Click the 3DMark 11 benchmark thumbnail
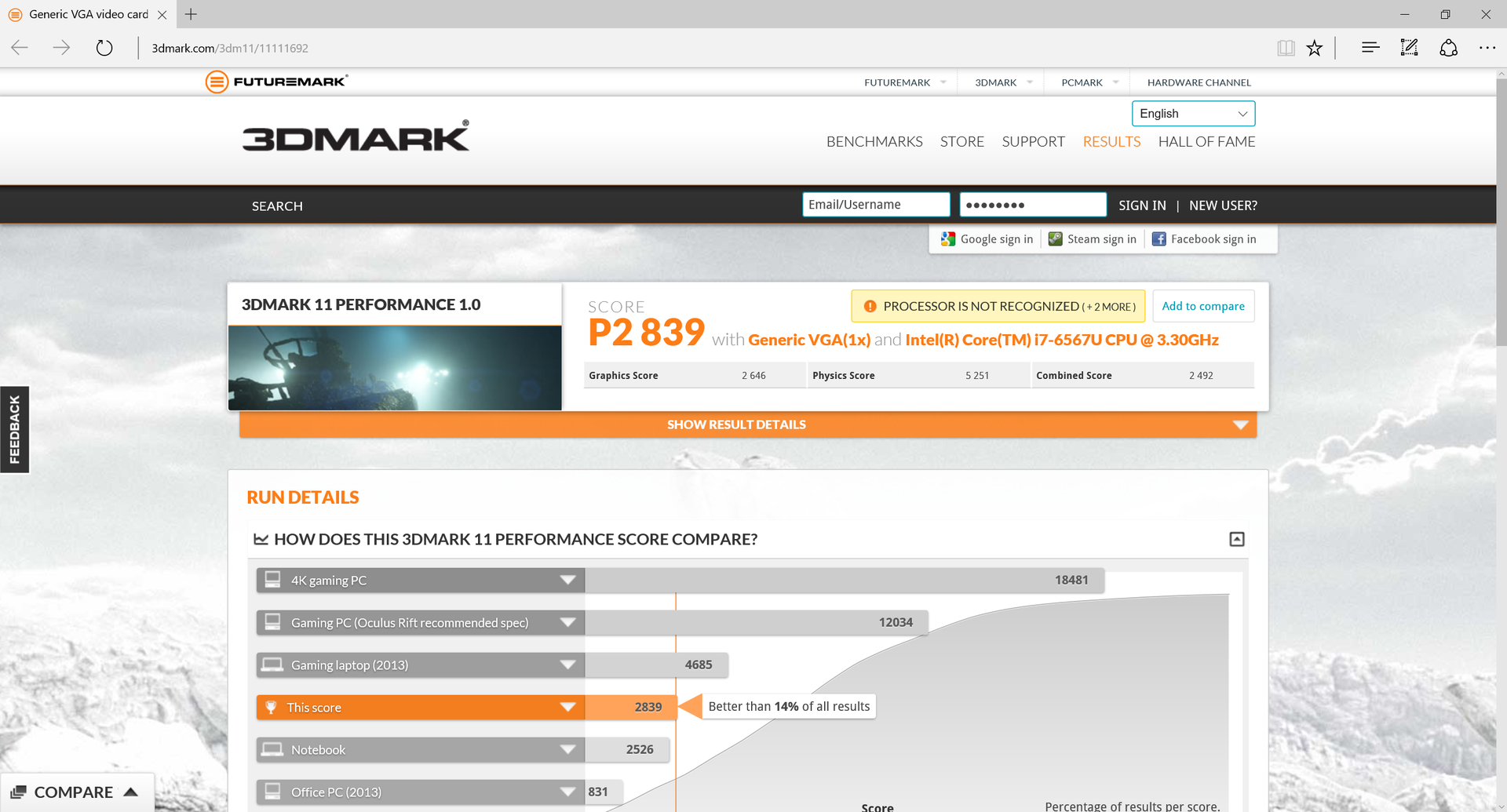Screen dimensions: 1507x812 pos(395,368)
